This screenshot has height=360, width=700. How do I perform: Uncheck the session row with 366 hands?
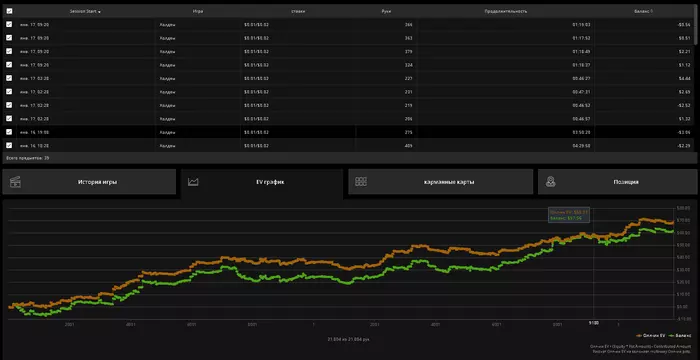9,25
